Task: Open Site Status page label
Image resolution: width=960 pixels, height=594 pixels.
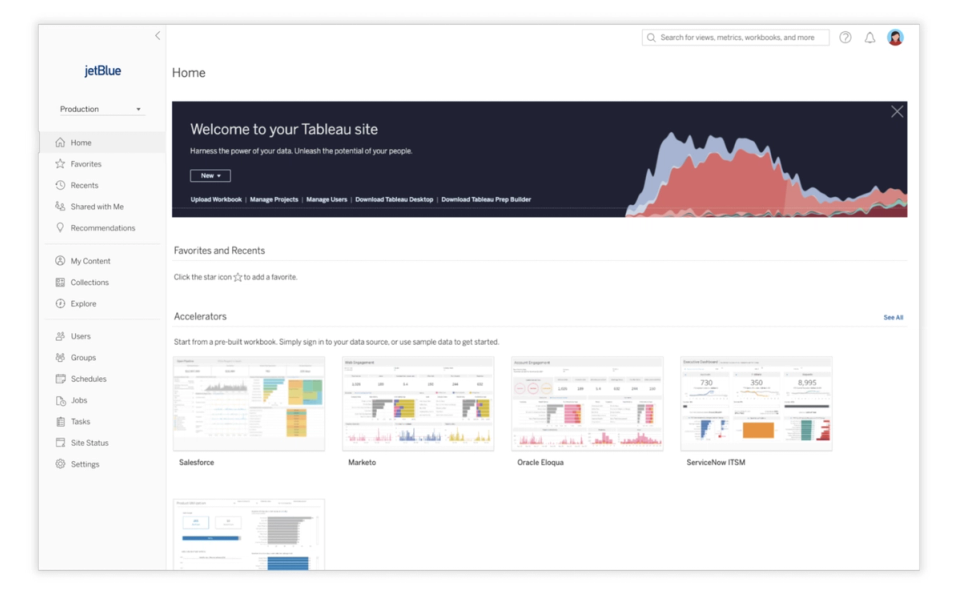Action: click(89, 443)
